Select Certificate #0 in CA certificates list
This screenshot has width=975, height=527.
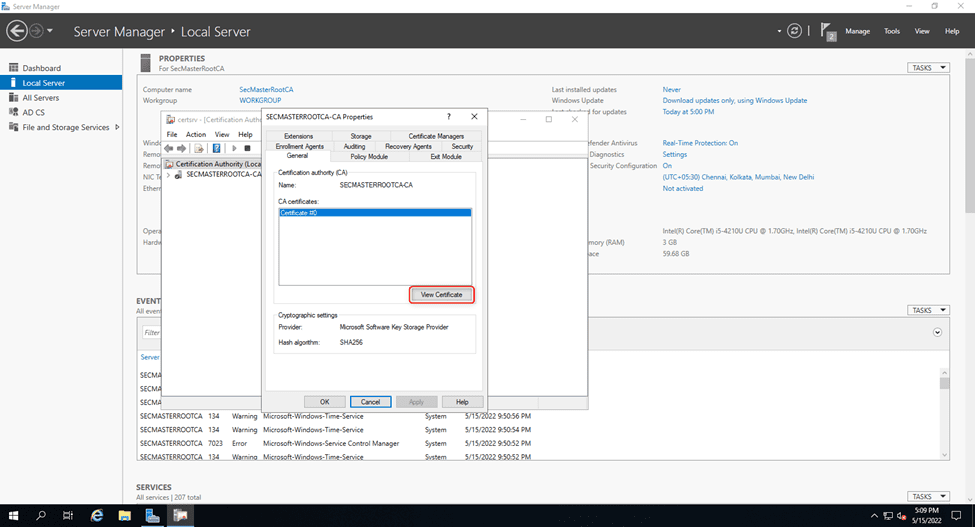375,213
